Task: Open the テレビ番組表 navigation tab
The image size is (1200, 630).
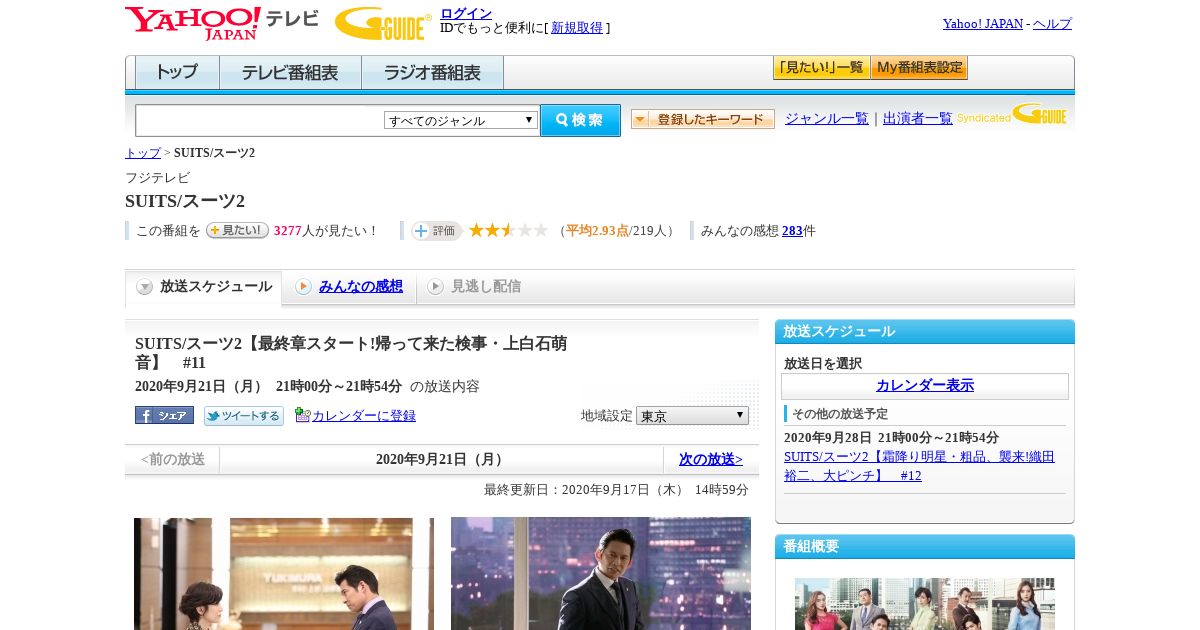Action: [x=290, y=72]
